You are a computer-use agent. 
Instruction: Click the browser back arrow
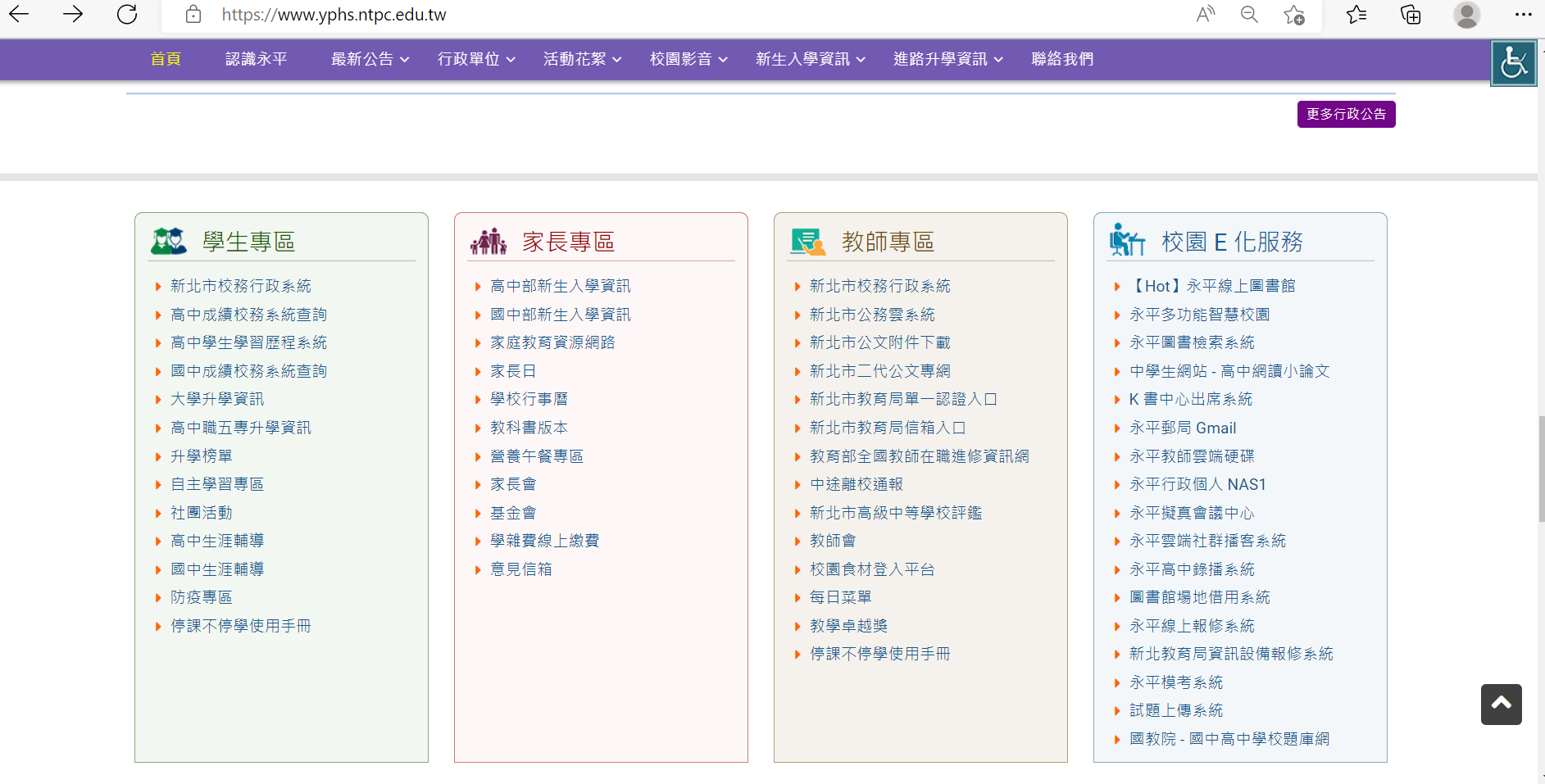19,15
